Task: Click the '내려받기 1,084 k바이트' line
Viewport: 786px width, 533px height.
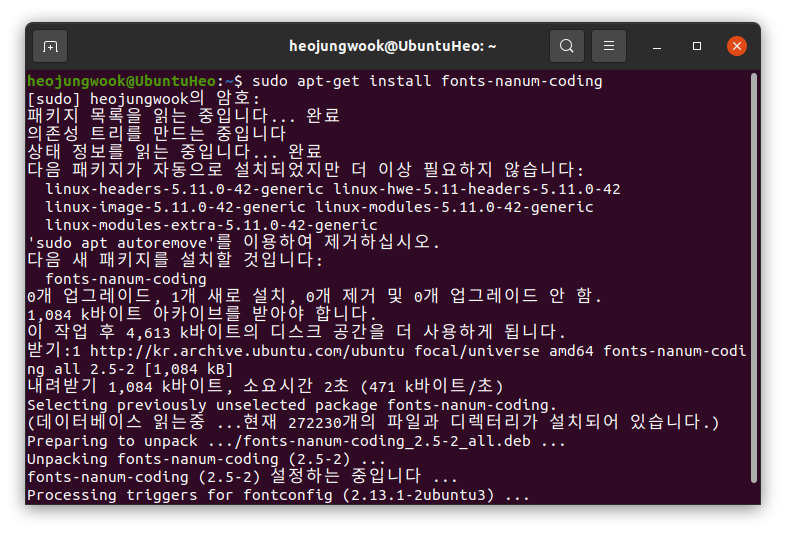Action: [265, 387]
